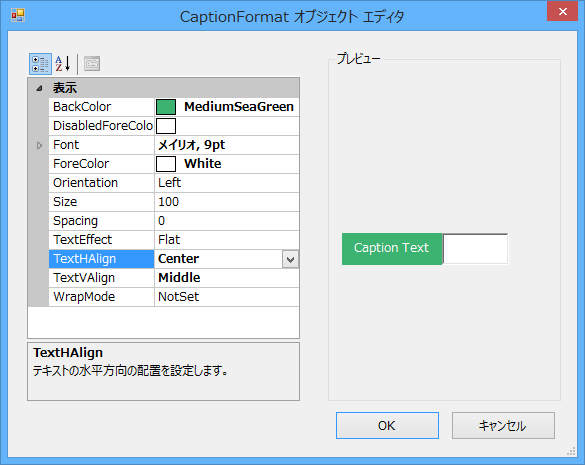585x465 pixels.
Task: Click the TextHAlign value Center
Action: (x=178, y=259)
